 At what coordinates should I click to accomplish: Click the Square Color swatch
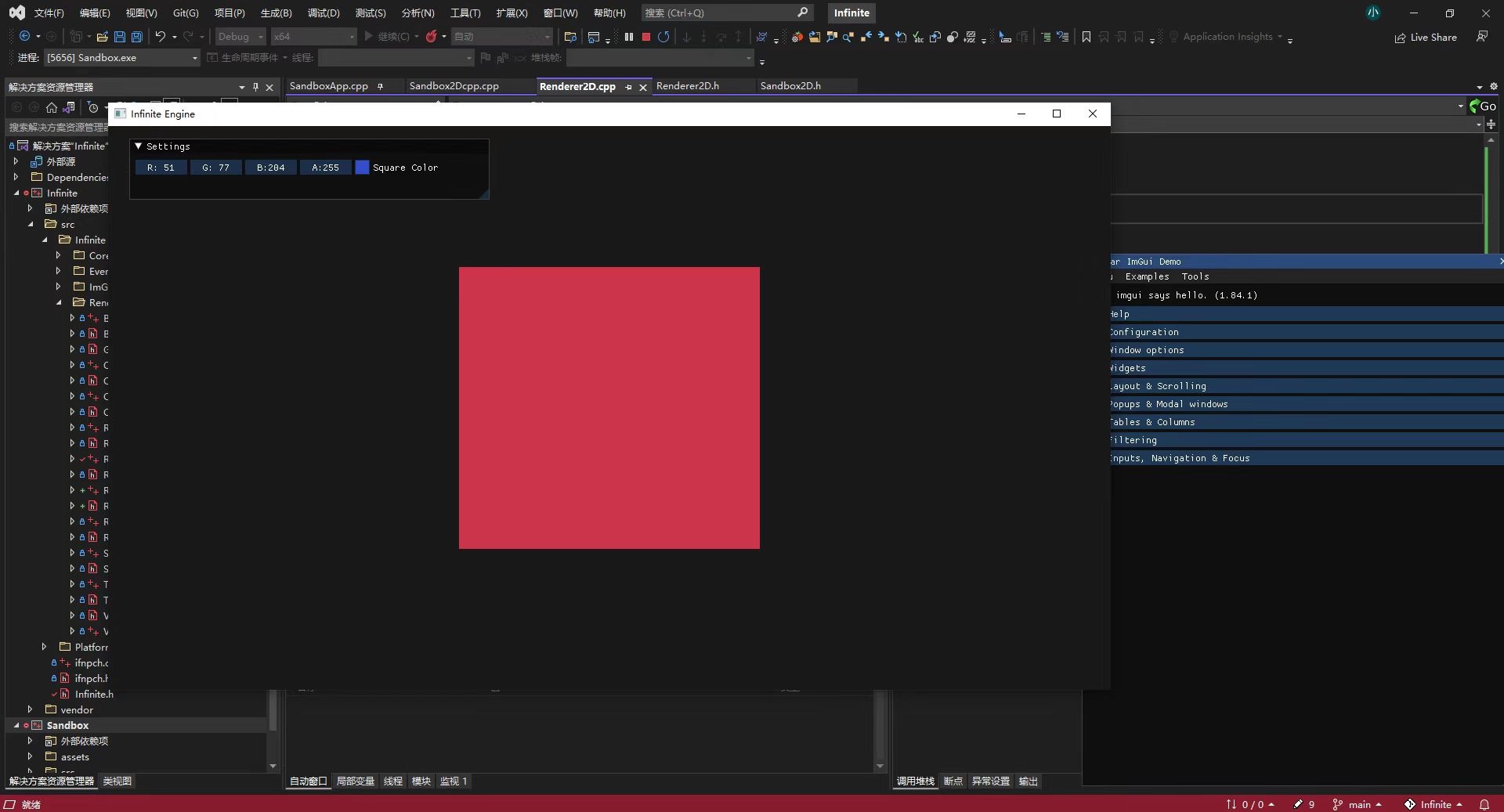tap(362, 168)
